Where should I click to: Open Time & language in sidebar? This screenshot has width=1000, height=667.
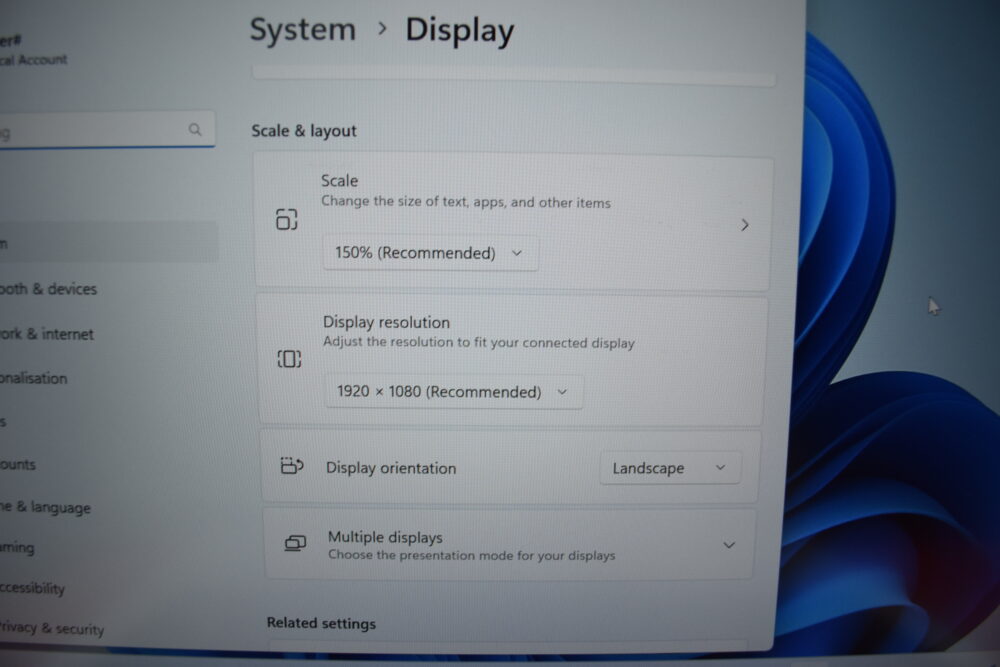[x=45, y=508]
